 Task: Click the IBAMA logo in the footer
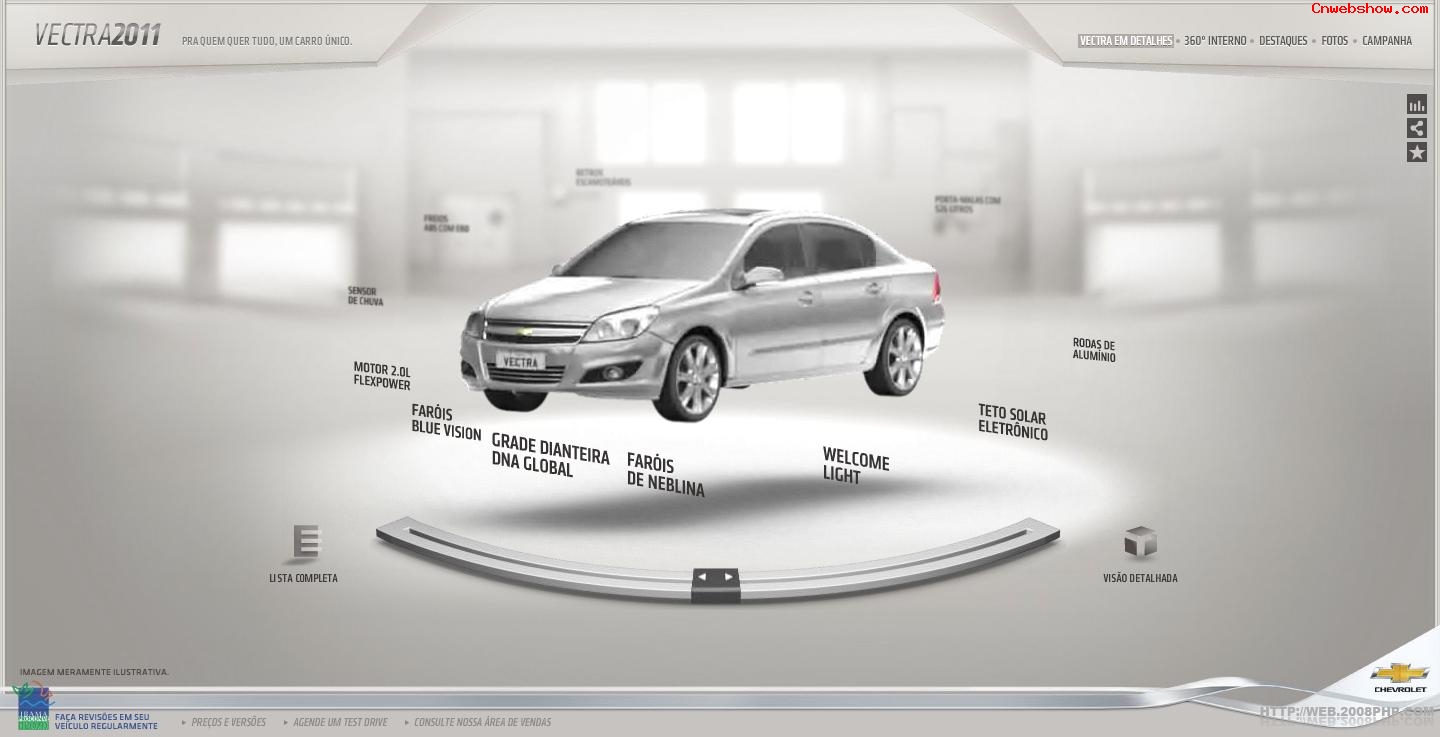(x=33, y=707)
